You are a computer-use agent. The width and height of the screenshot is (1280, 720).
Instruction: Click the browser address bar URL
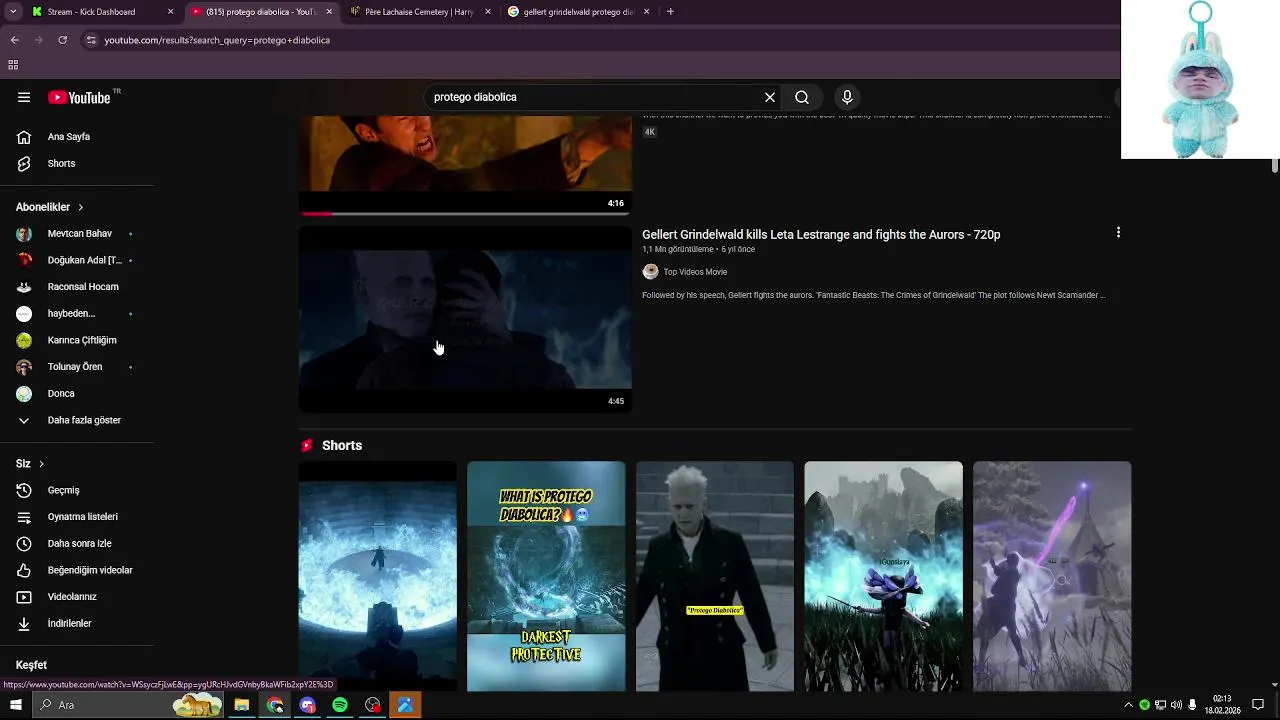point(217,40)
